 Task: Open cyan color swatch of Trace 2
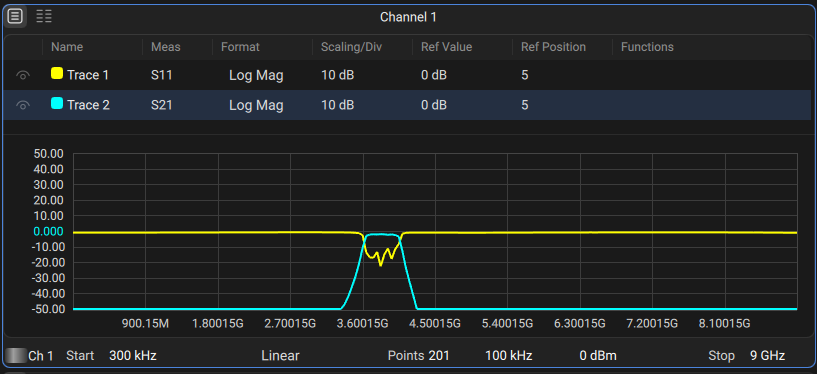(57, 103)
